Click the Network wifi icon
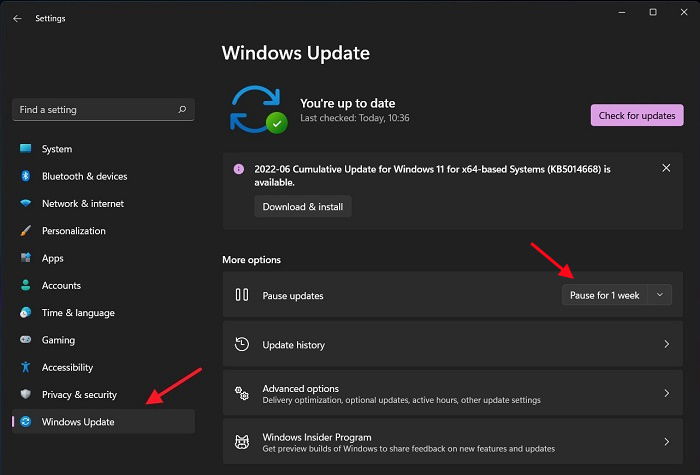The height and width of the screenshot is (475, 700). point(25,203)
